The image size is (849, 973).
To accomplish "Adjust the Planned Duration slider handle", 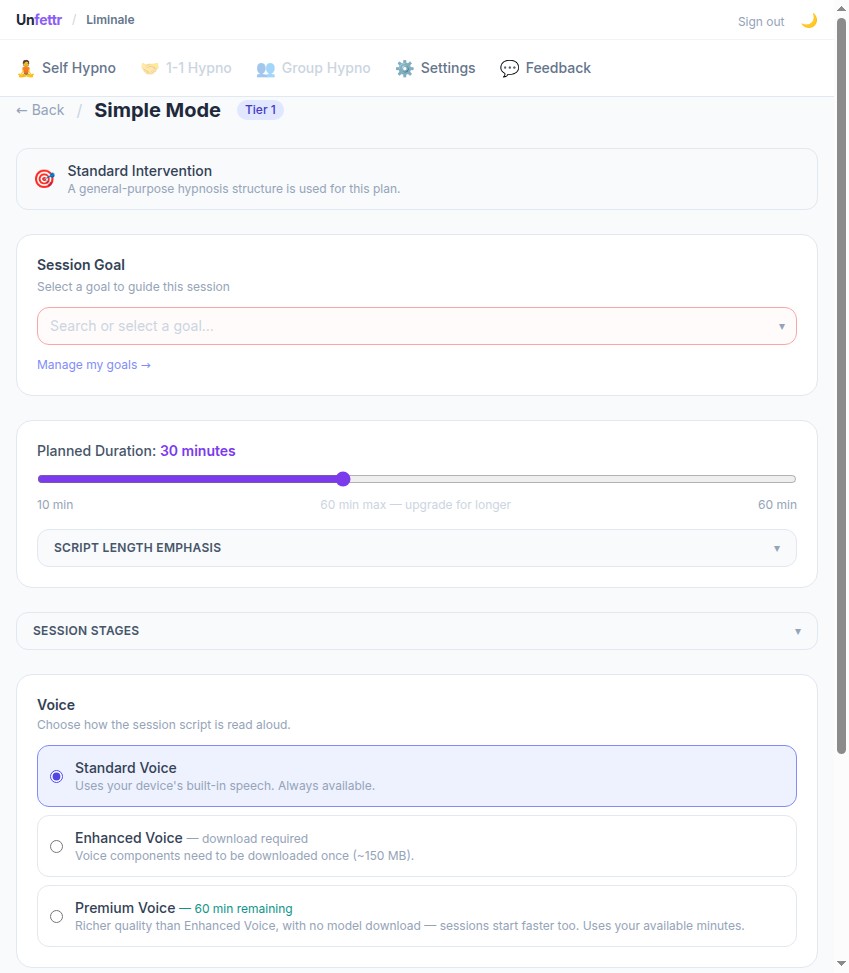I will click(343, 478).
